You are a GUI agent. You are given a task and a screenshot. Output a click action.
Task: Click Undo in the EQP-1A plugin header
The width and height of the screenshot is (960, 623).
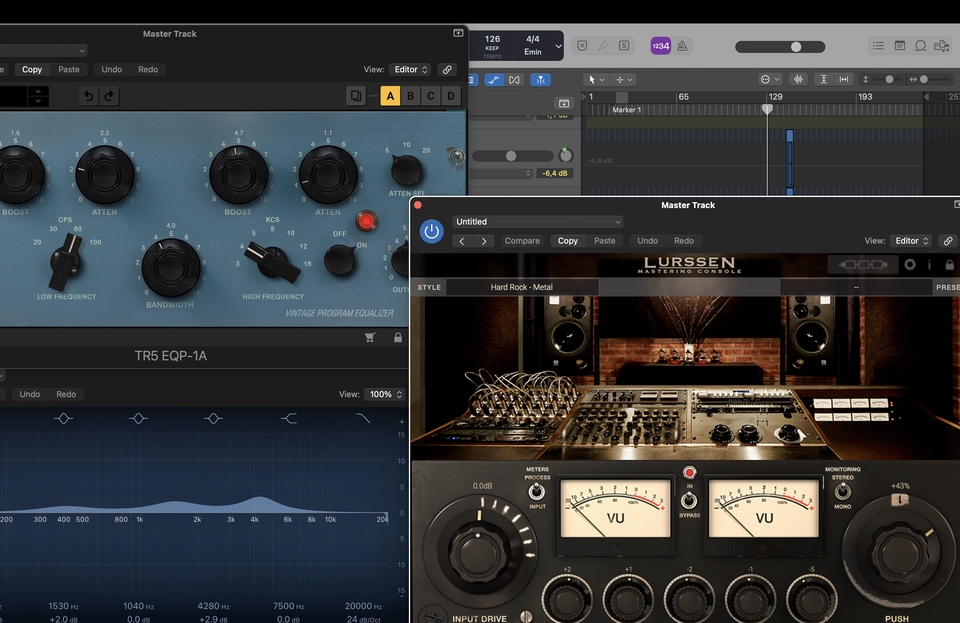(111, 70)
